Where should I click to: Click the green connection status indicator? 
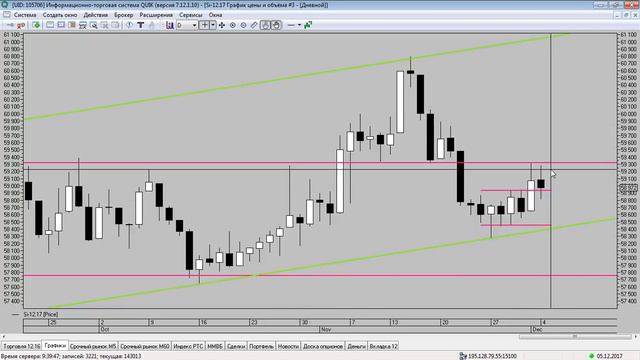click(x=591, y=356)
